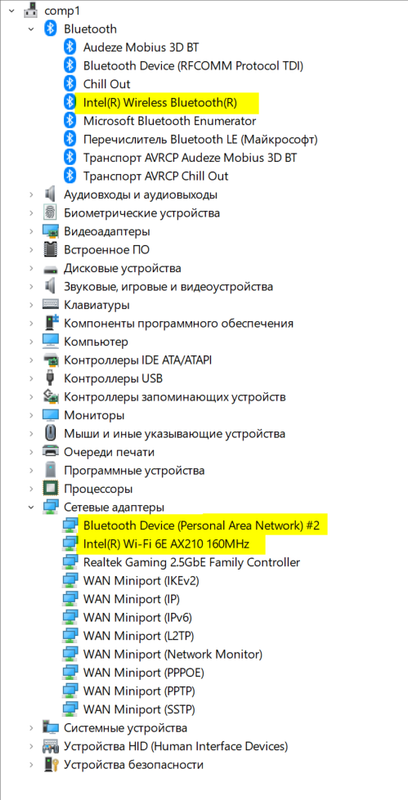Select Устройства безопасности category label
Screen dimensions: 408x800
(134, 764)
